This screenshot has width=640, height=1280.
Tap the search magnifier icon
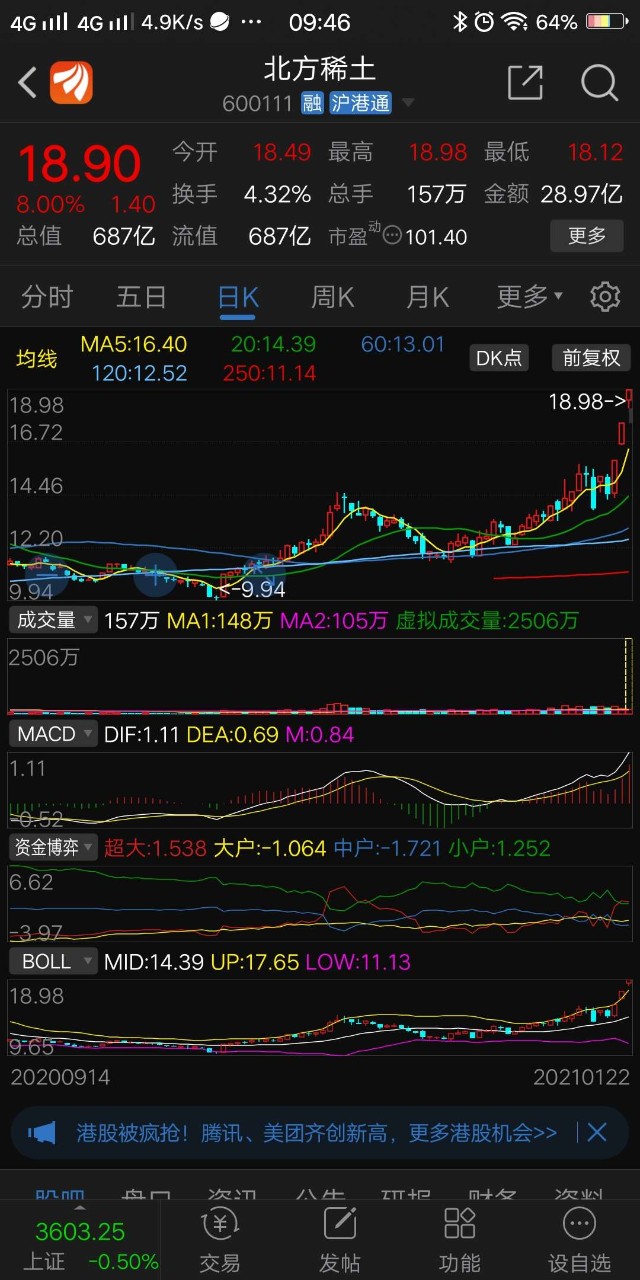point(599,83)
